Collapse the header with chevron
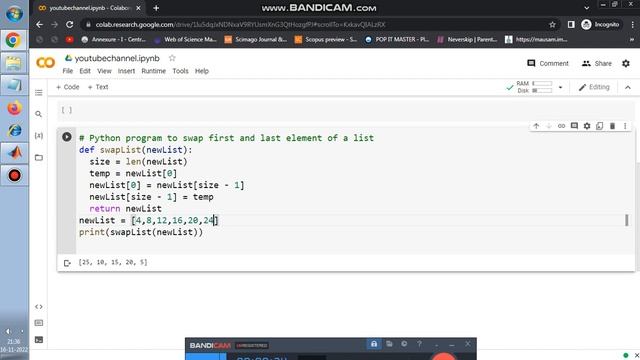The height and width of the screenshot is (360, 640). pos(628,87)
